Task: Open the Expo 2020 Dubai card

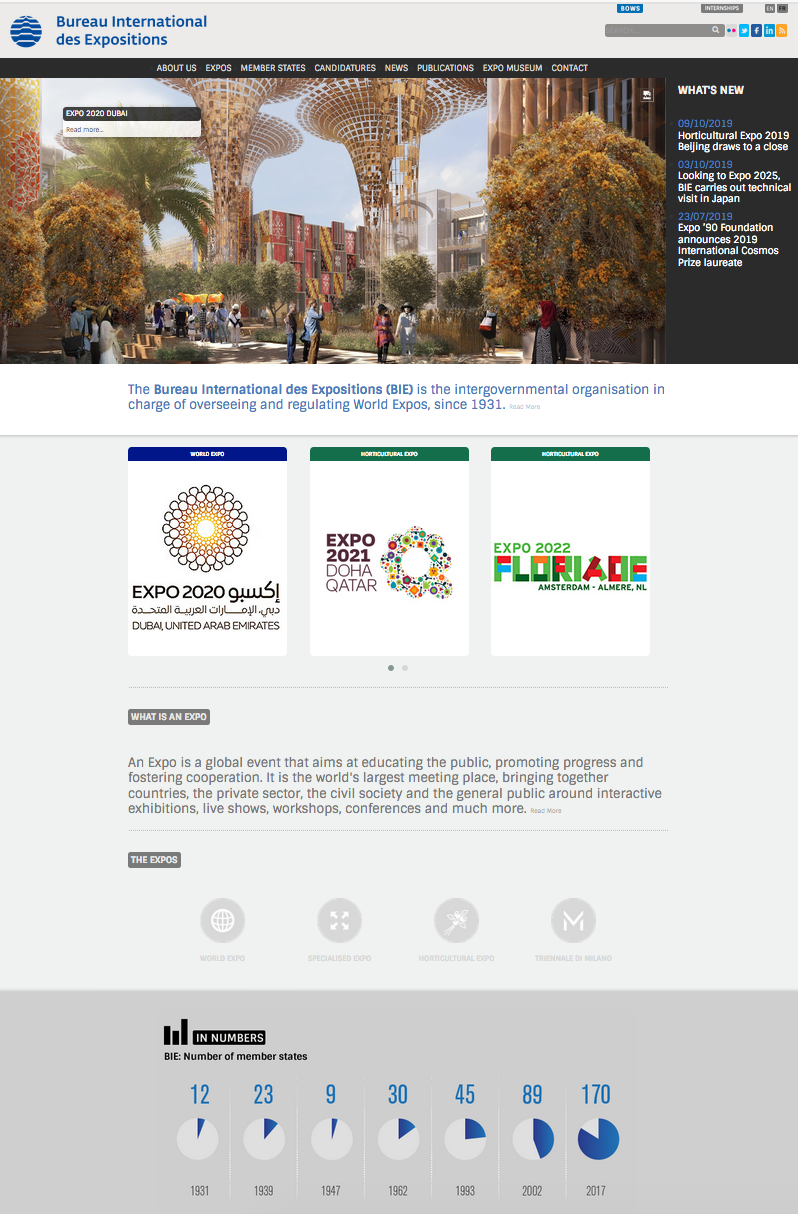Action: pyautogui.click(x=207, y=551)
